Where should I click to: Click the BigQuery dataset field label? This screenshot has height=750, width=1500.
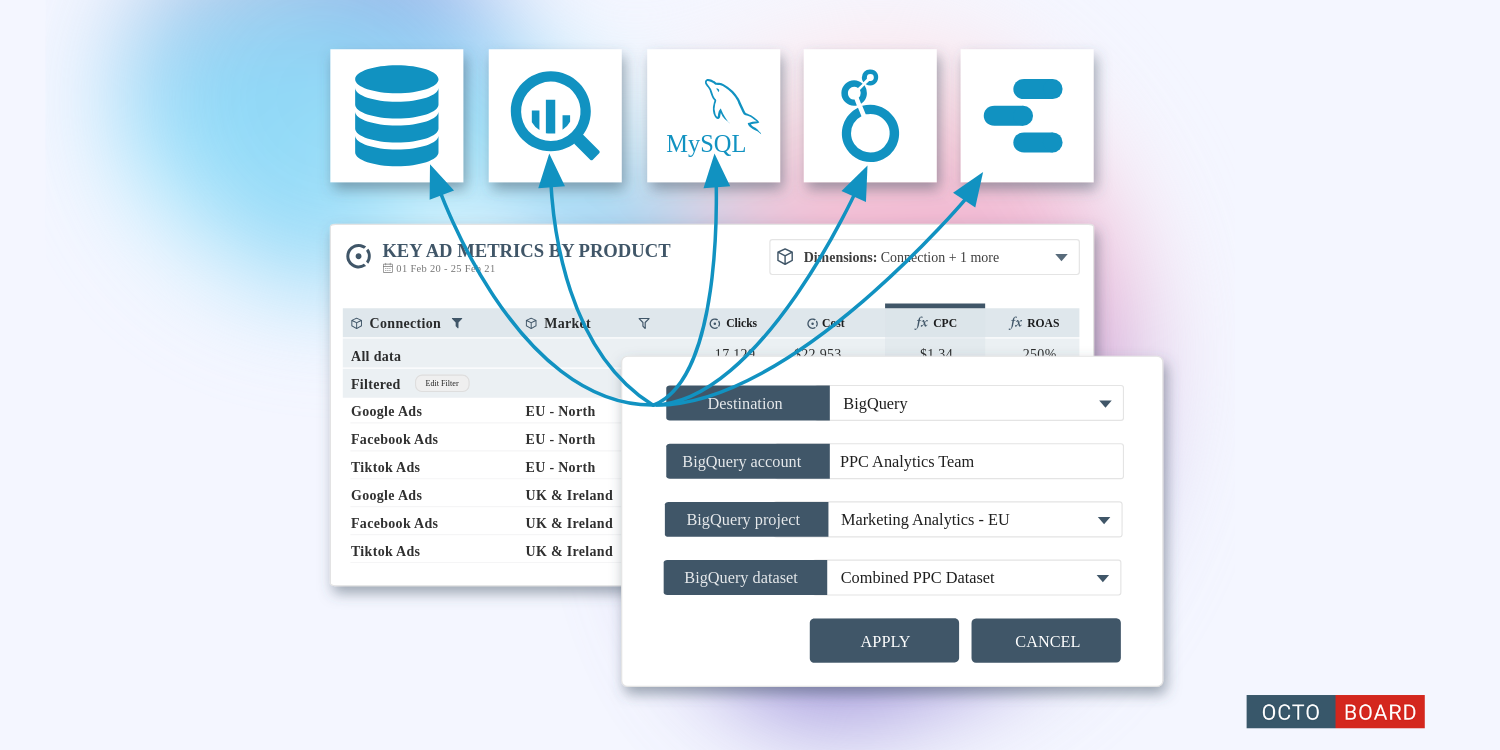pos(746,578)
